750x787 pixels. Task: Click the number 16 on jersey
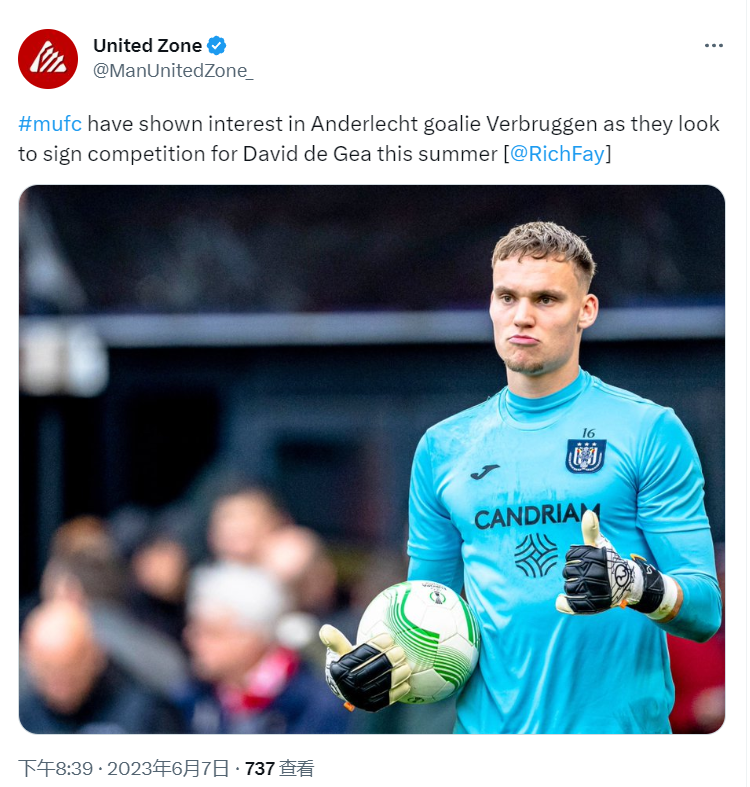coord(588,433)
